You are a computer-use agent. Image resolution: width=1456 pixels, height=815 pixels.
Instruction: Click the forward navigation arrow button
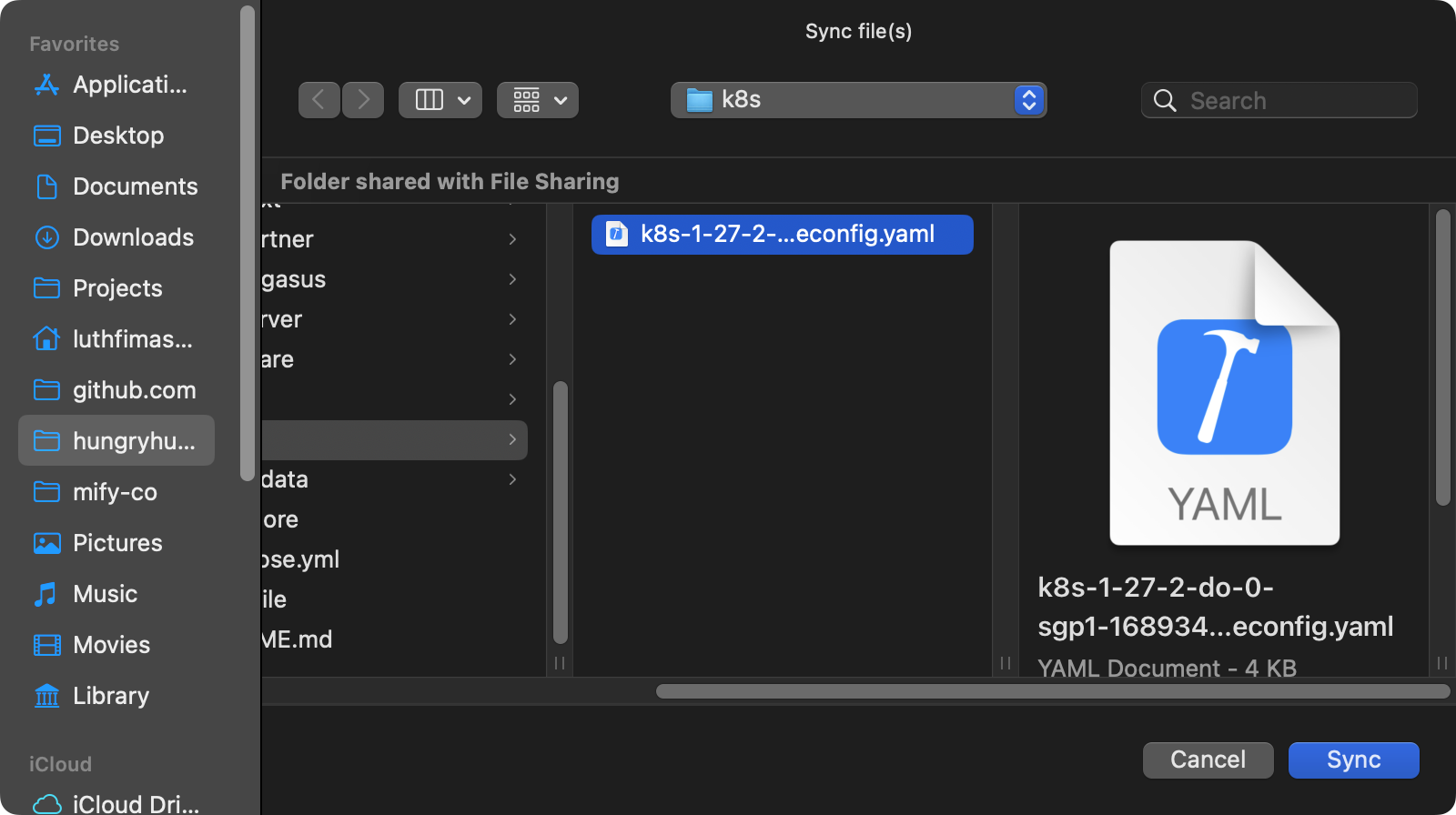363,100
